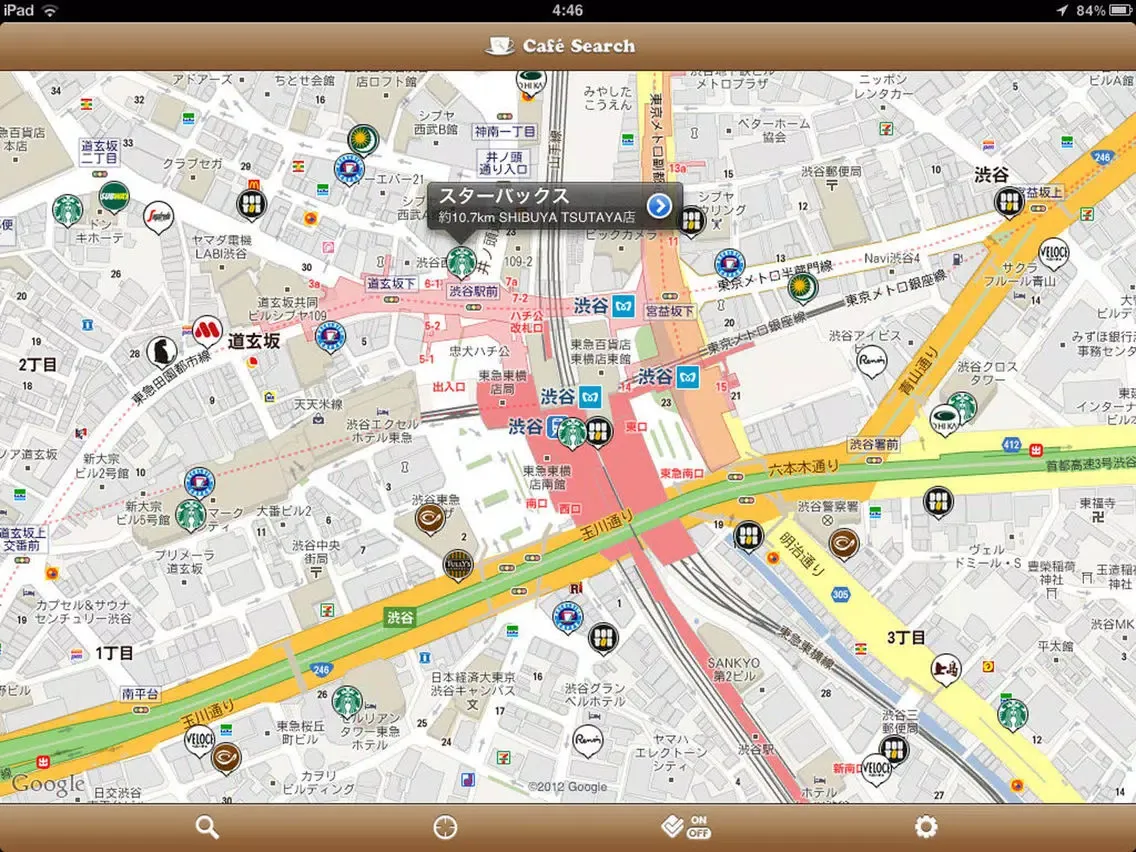
Task: Tap the 渋谷警察署 label on the map
Action: pos(827,507)
